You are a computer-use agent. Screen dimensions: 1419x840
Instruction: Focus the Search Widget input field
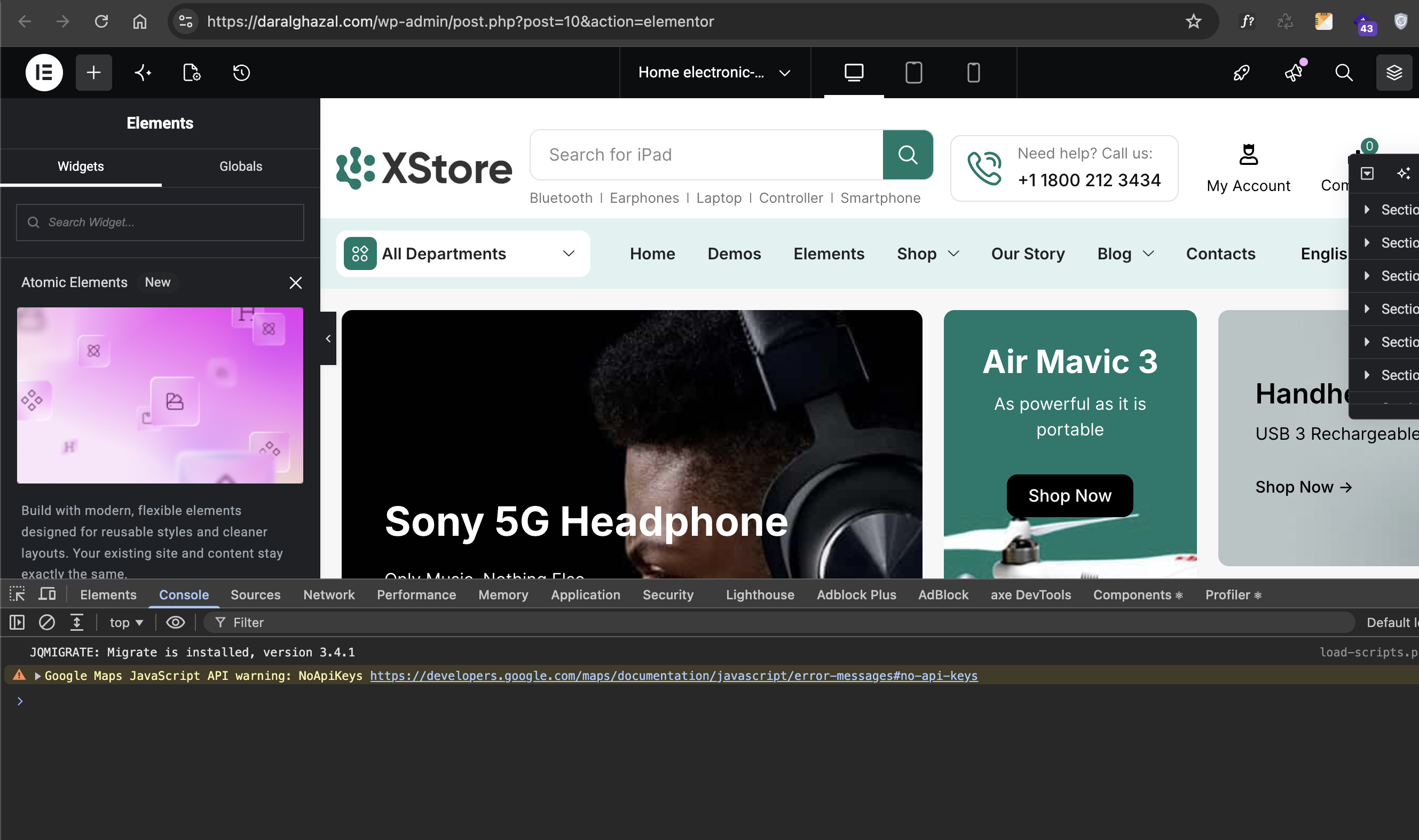(160, 223)
